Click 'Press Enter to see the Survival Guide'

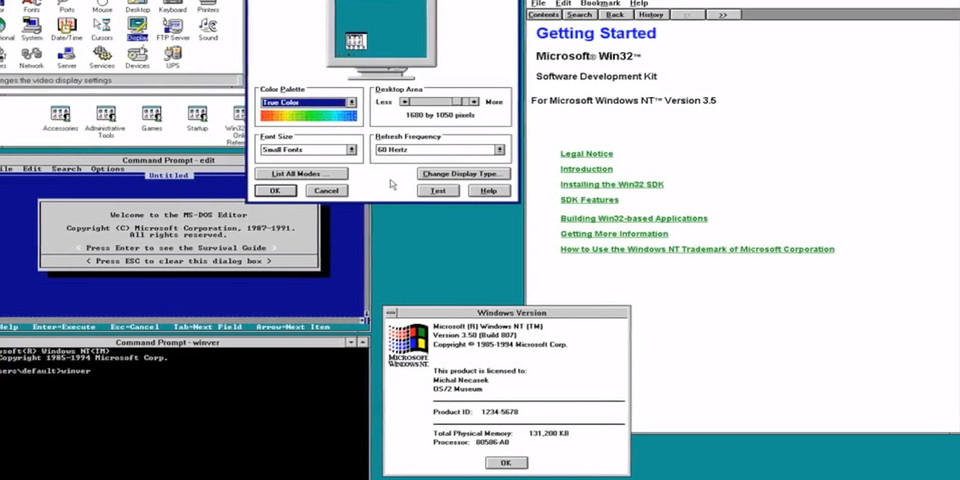point(176,248)
